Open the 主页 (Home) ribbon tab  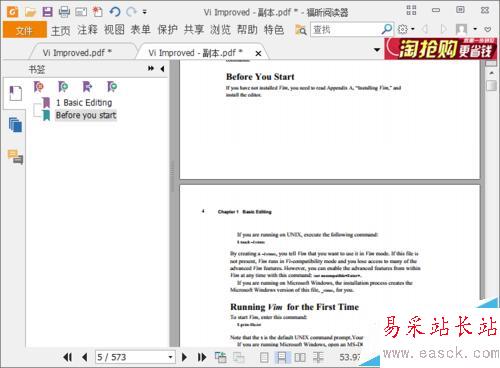click(61, 30)
